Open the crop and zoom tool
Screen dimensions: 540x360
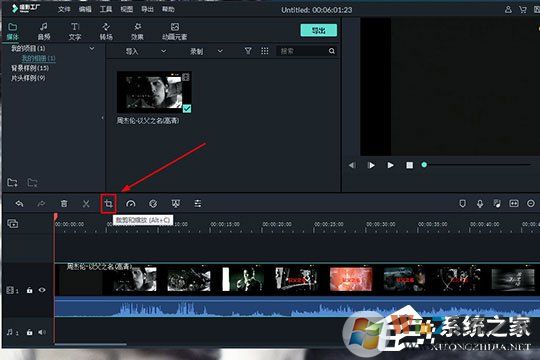108,204
